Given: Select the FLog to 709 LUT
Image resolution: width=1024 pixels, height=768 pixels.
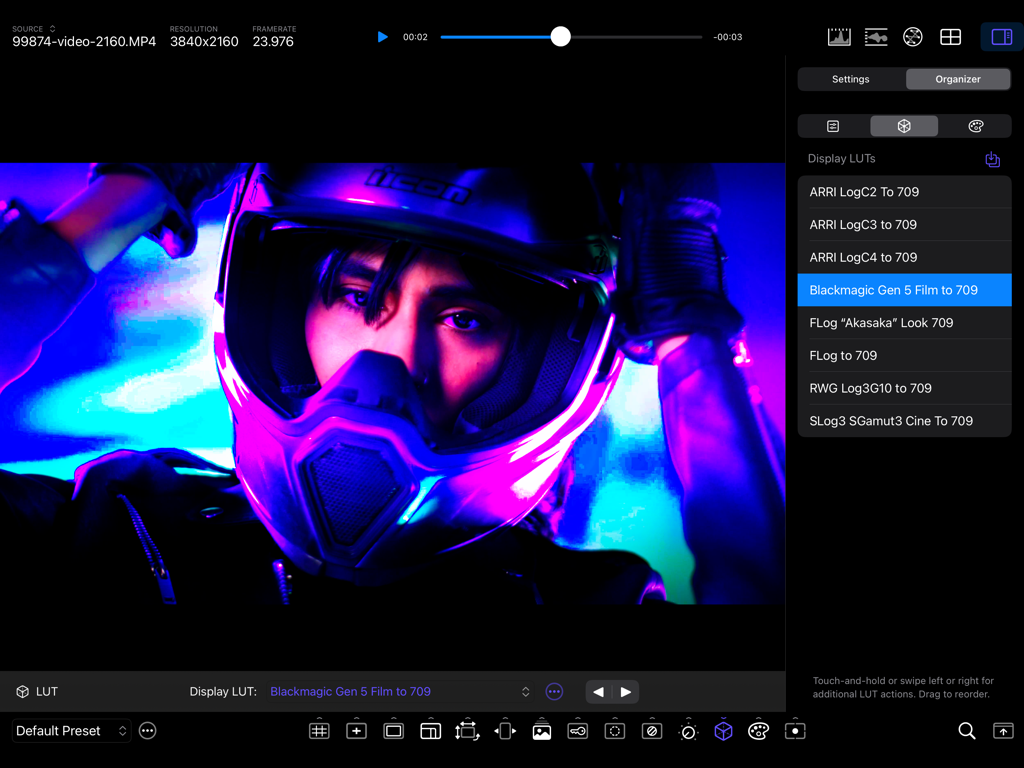Looking at the screenshot, I should (904, 355).
